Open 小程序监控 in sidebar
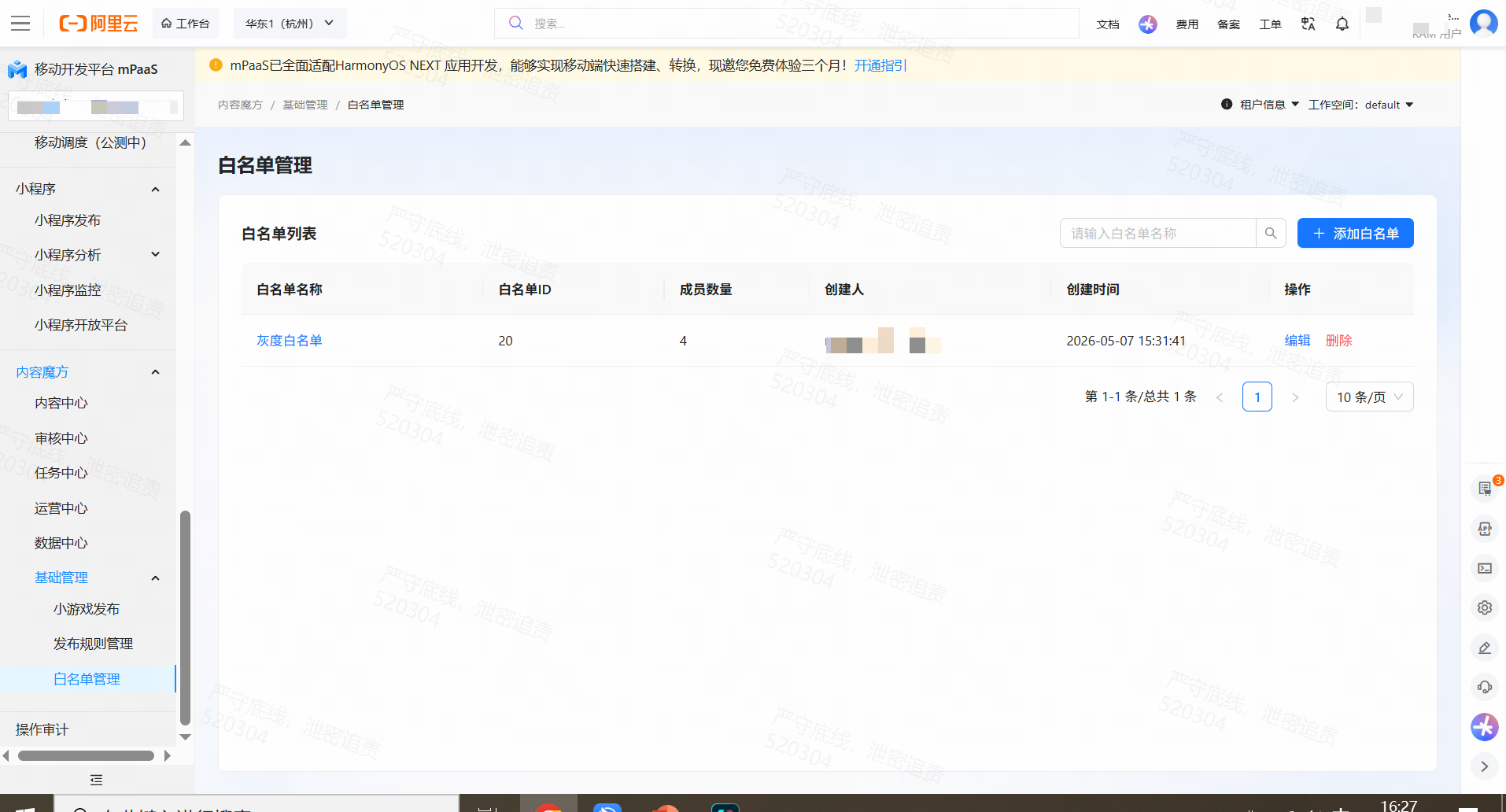The width and height of the screenshot is (1506, 812). [x=68, y=290]
